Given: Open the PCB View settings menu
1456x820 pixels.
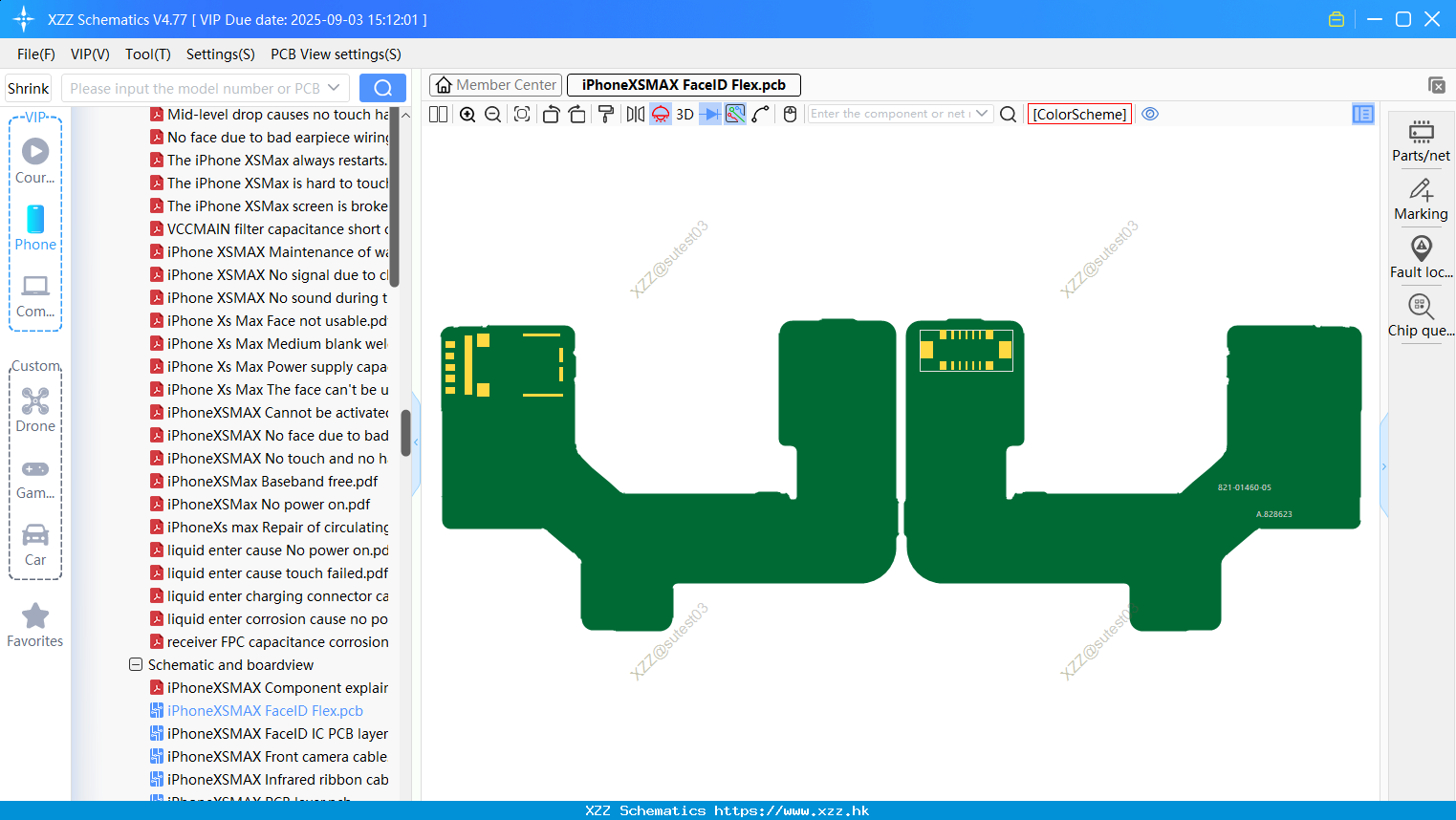Looking at the screenshot, I should click(336, 54).
